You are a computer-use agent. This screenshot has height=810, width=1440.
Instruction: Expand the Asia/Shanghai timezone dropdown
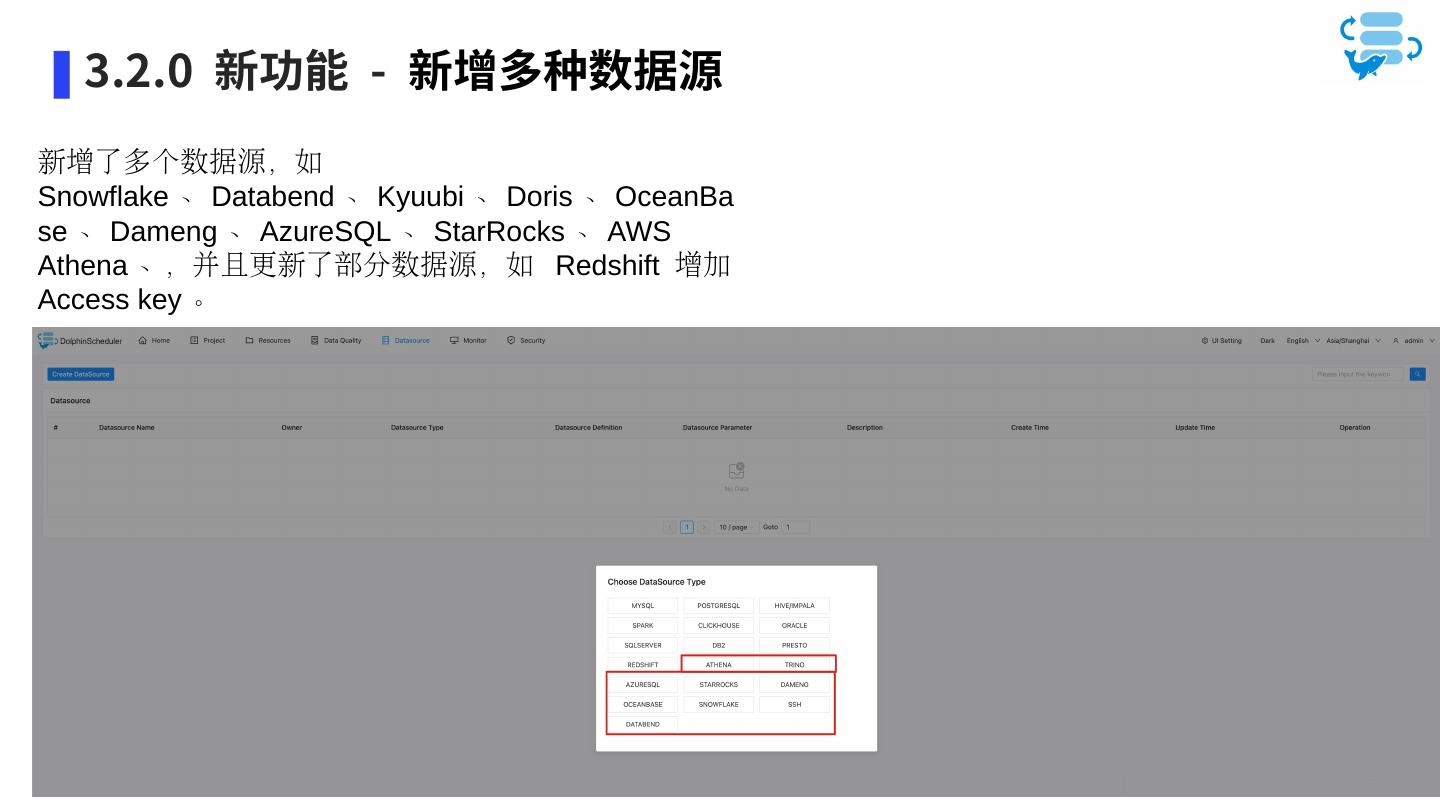tap(1354, 341)
